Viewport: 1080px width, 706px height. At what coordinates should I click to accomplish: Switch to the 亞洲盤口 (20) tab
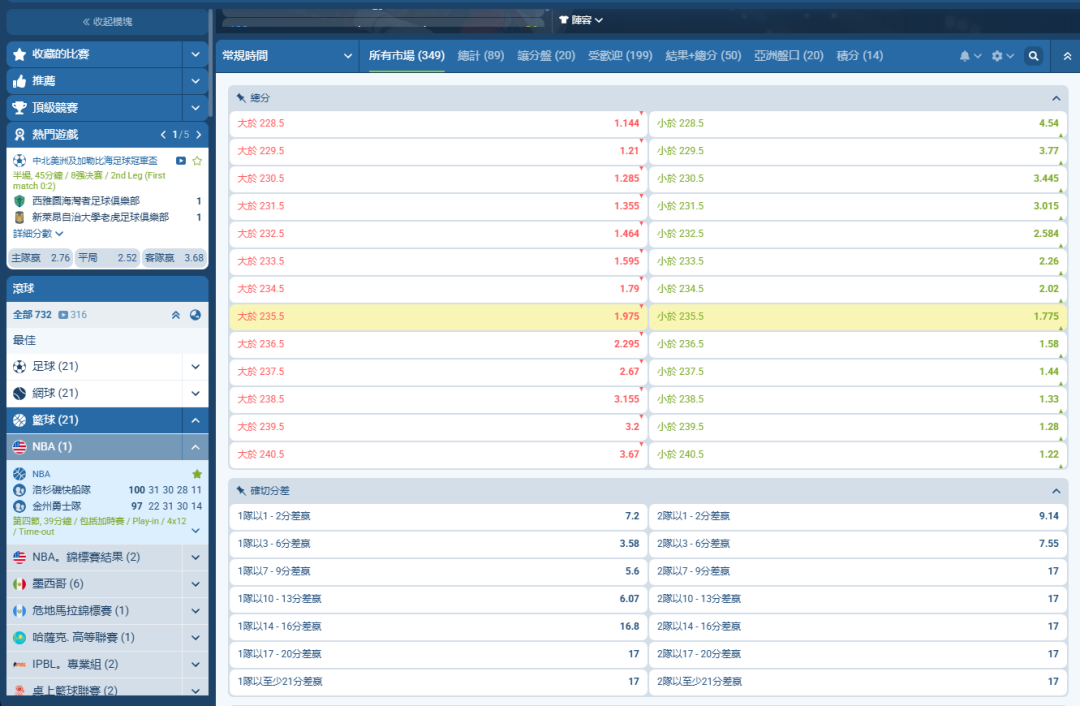pyautogui.click(x=788, y=56)
